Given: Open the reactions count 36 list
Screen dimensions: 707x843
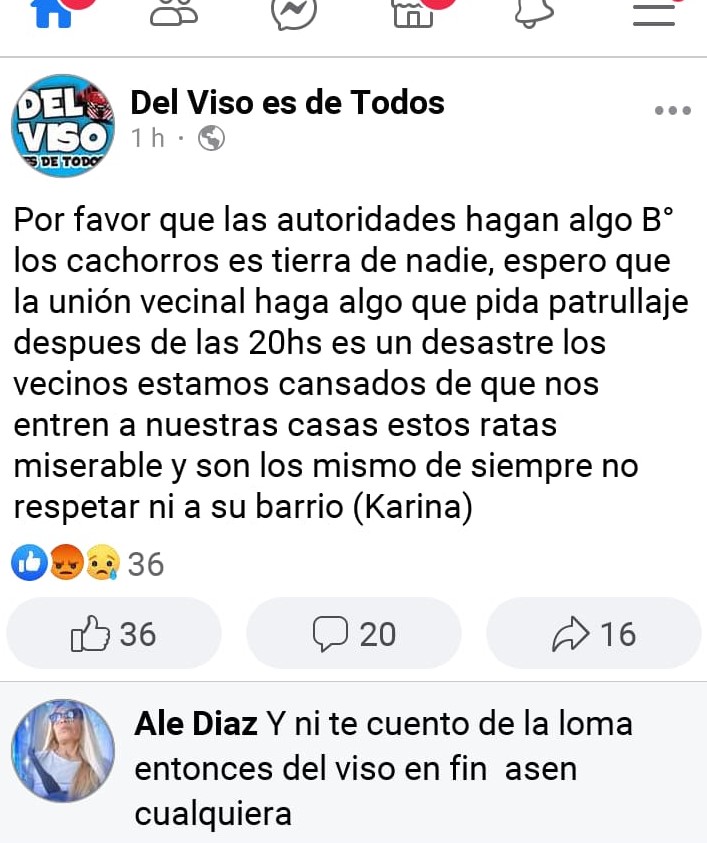Looking at the screenshot, I should click(146, 564).
